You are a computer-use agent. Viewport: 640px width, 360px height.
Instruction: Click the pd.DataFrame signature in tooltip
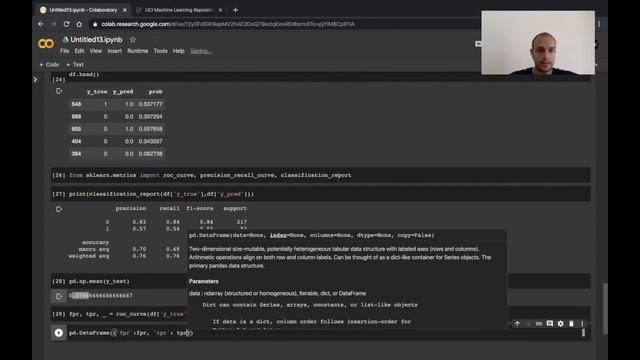tap(311, 236)
